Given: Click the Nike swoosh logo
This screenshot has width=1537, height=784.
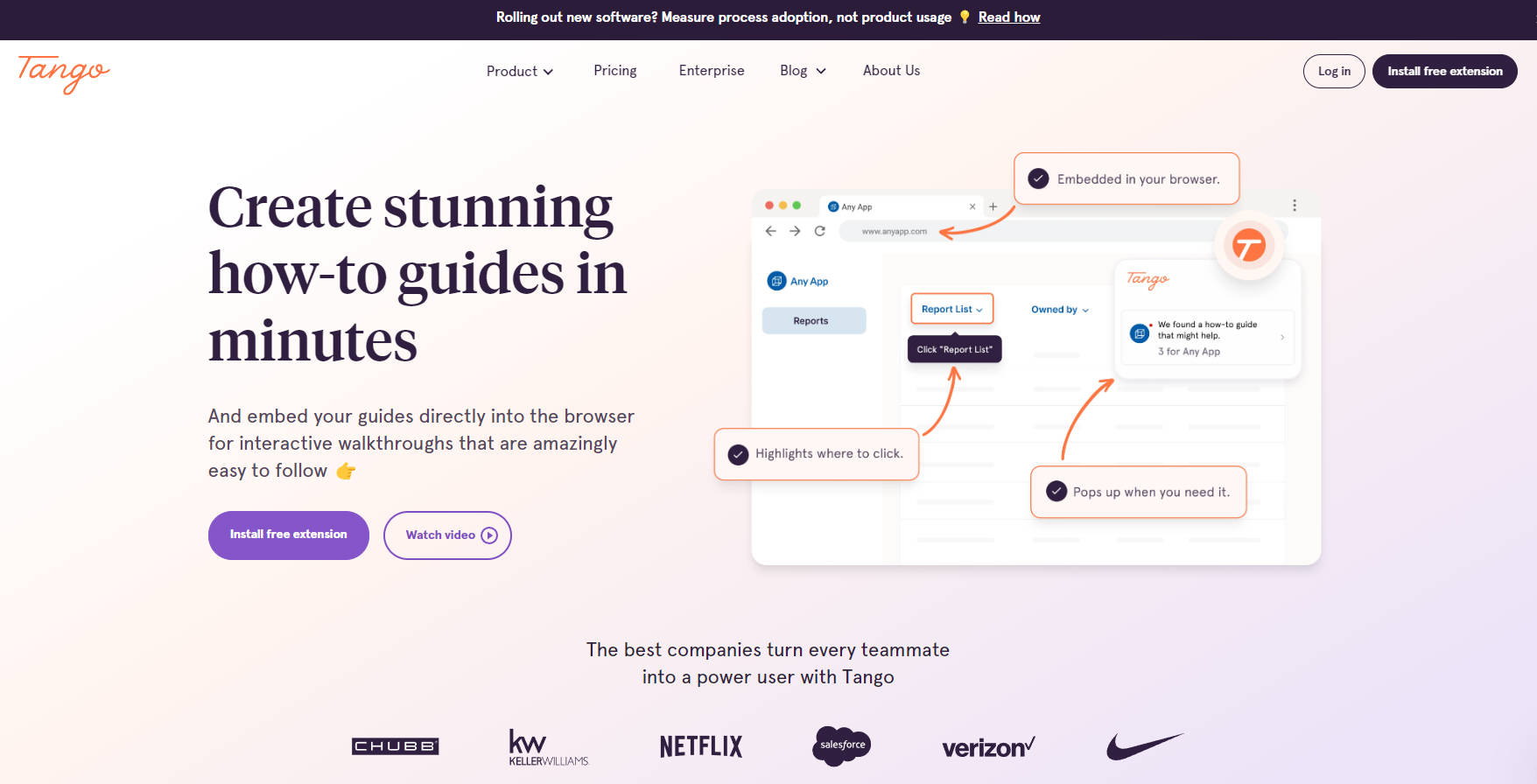Looking at the screenshot, I should (1144, 746).
